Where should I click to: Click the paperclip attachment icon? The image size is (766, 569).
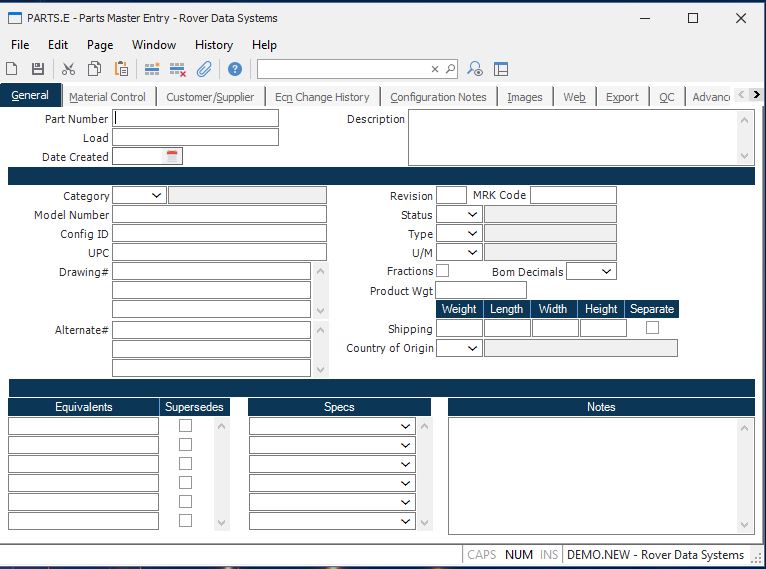[204, 69]
